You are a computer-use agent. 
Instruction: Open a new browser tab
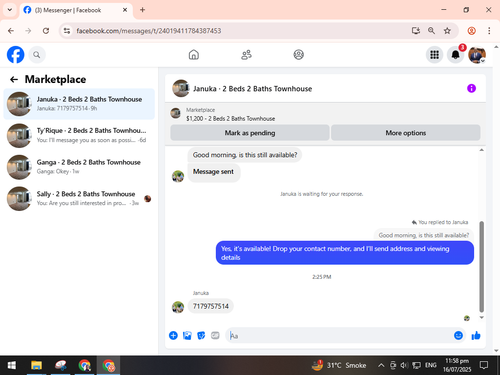(x=143, y=10)
